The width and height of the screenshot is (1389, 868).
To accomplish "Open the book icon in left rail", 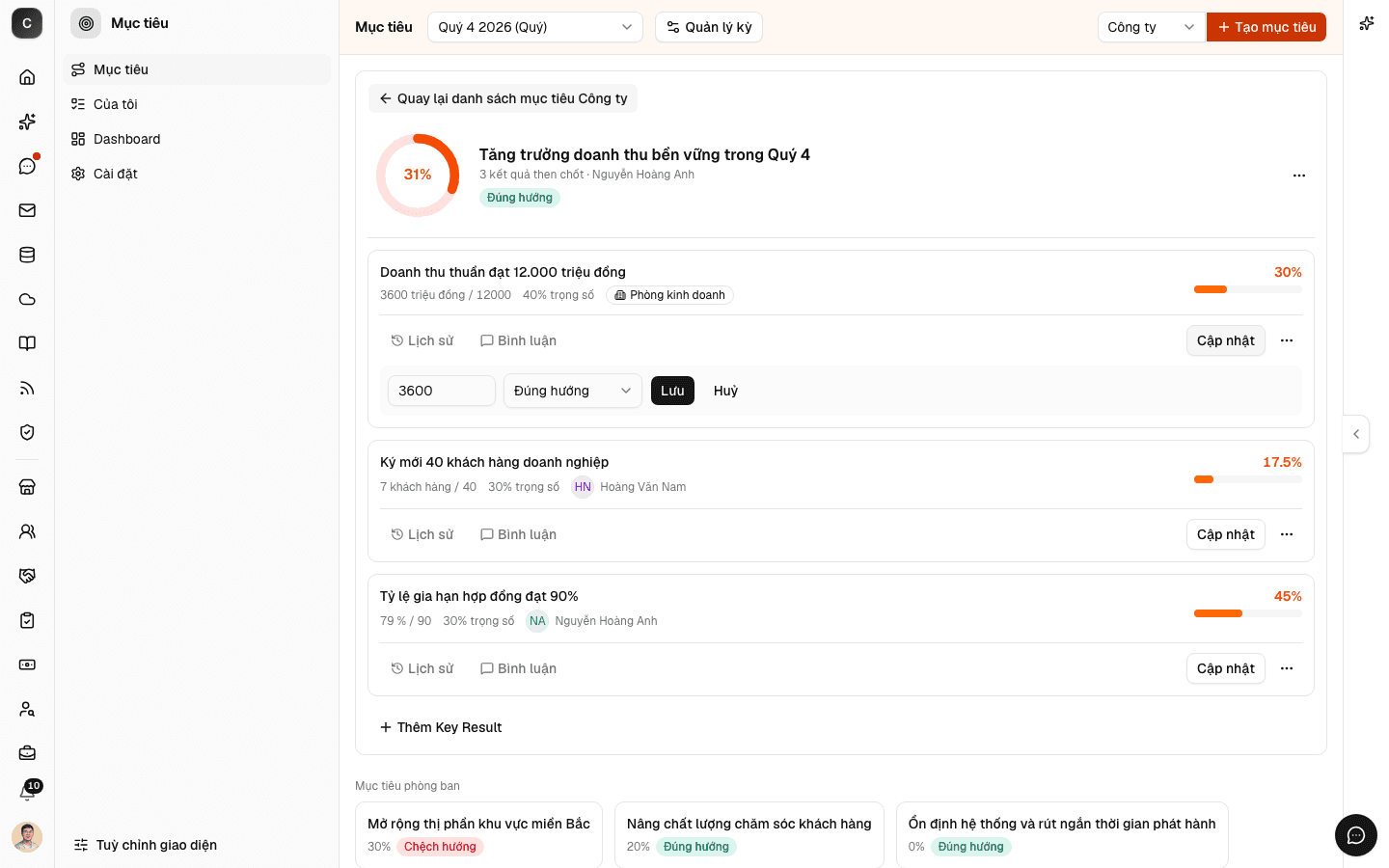I will pos(27,343).
